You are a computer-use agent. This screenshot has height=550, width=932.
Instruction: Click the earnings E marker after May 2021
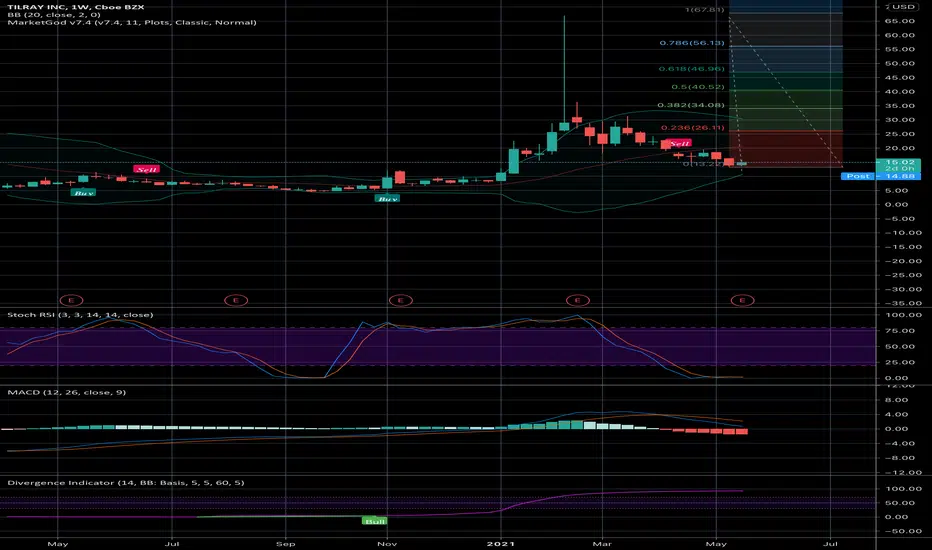742,300
